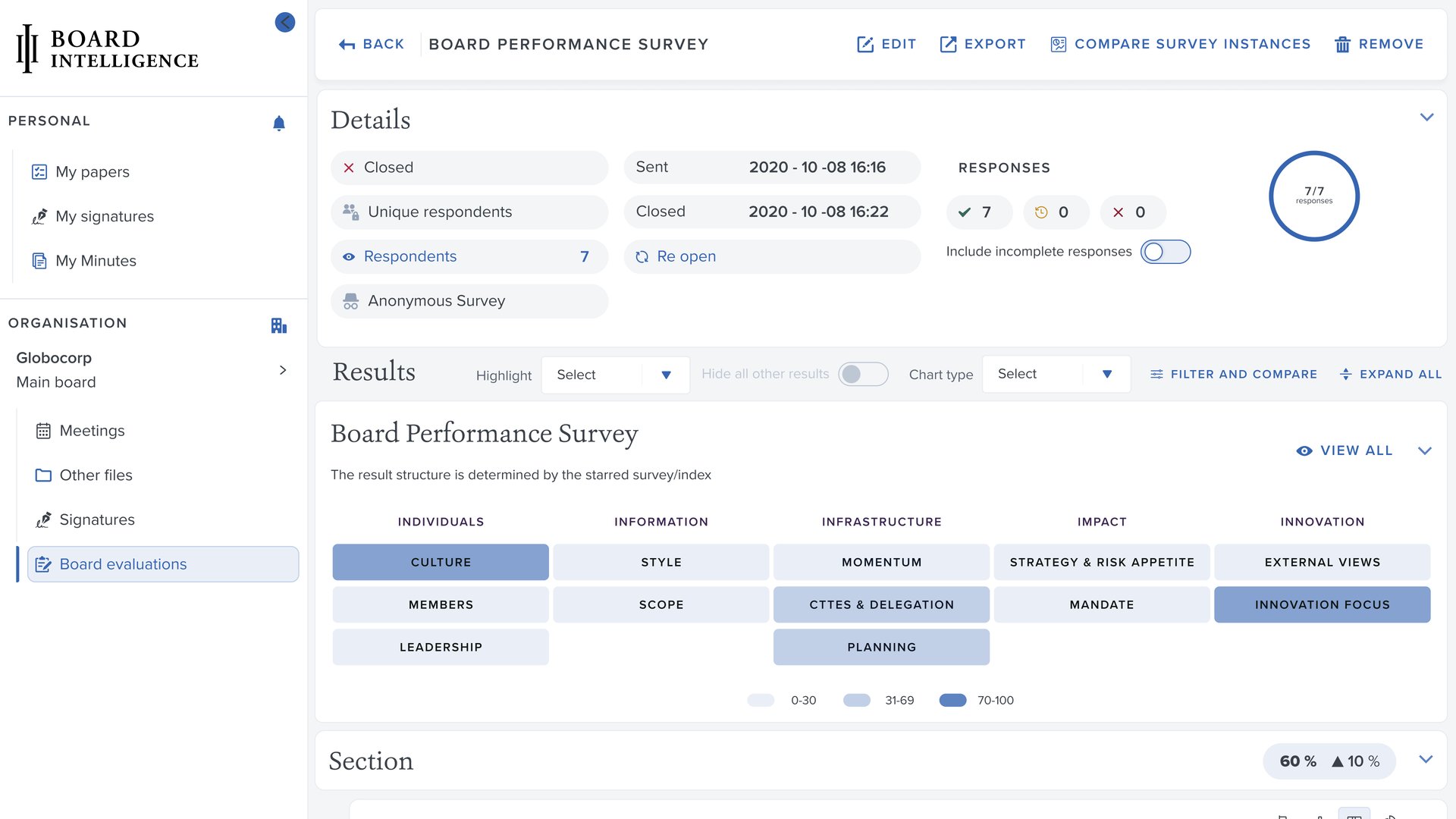Click the 70-100 legend color swatch
The width and height of the screenshot is (1456, 819).
[952, 700]
